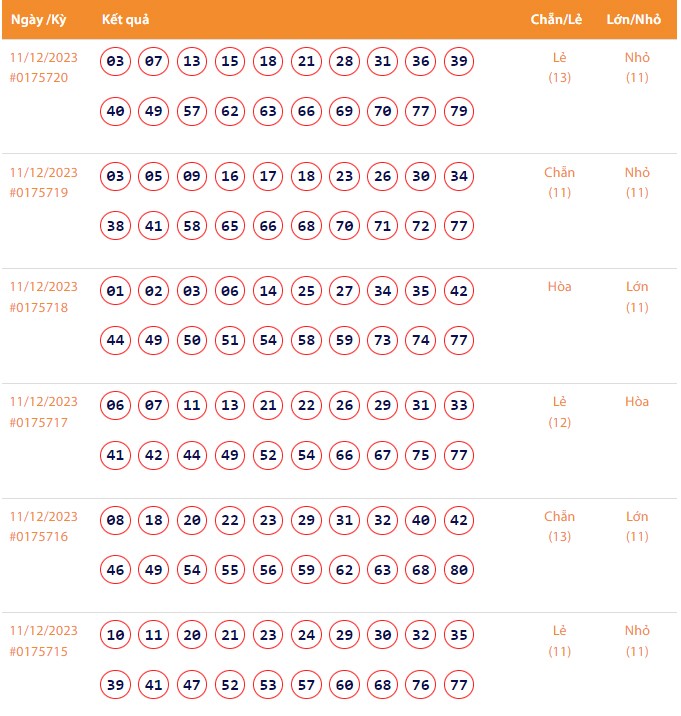This screenshot has width=681, height=716.
Task: Open draw #0175719 link
Action: coord(39,193)
